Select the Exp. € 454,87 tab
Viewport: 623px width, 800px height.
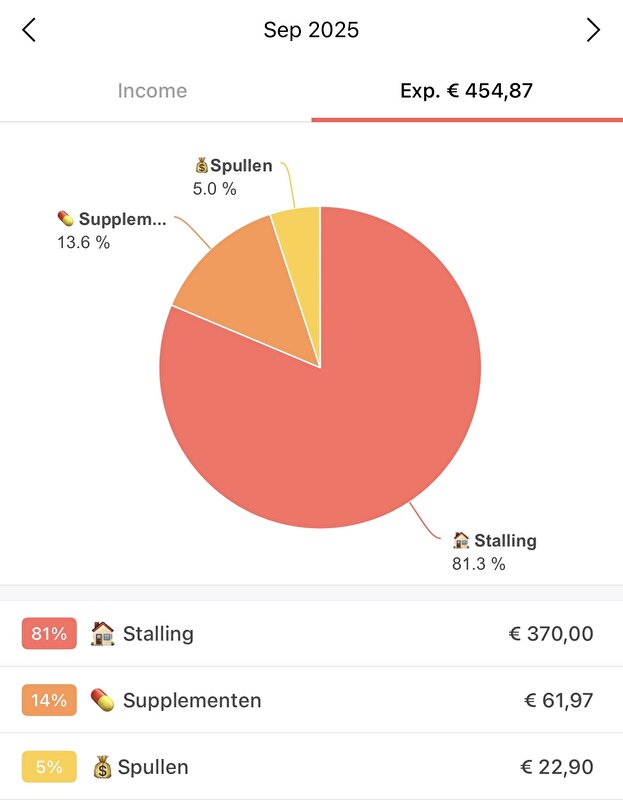tap(466, 91)
